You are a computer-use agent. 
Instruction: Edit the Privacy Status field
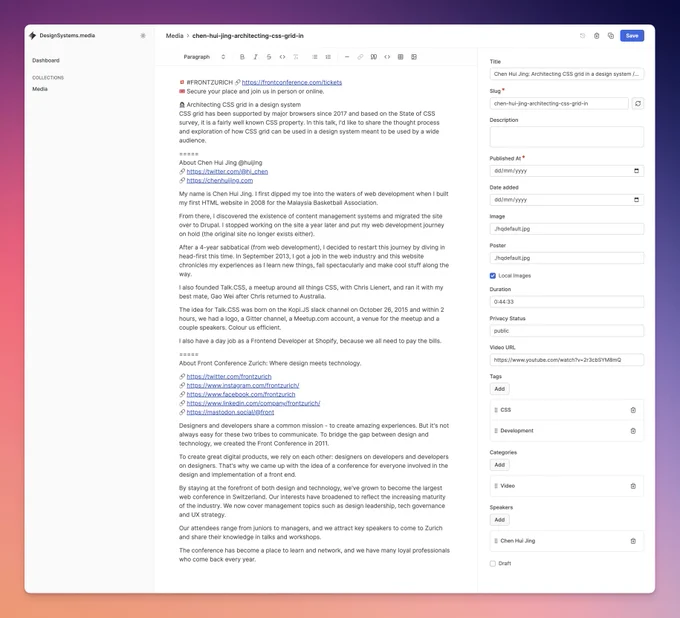coord(567,330)
